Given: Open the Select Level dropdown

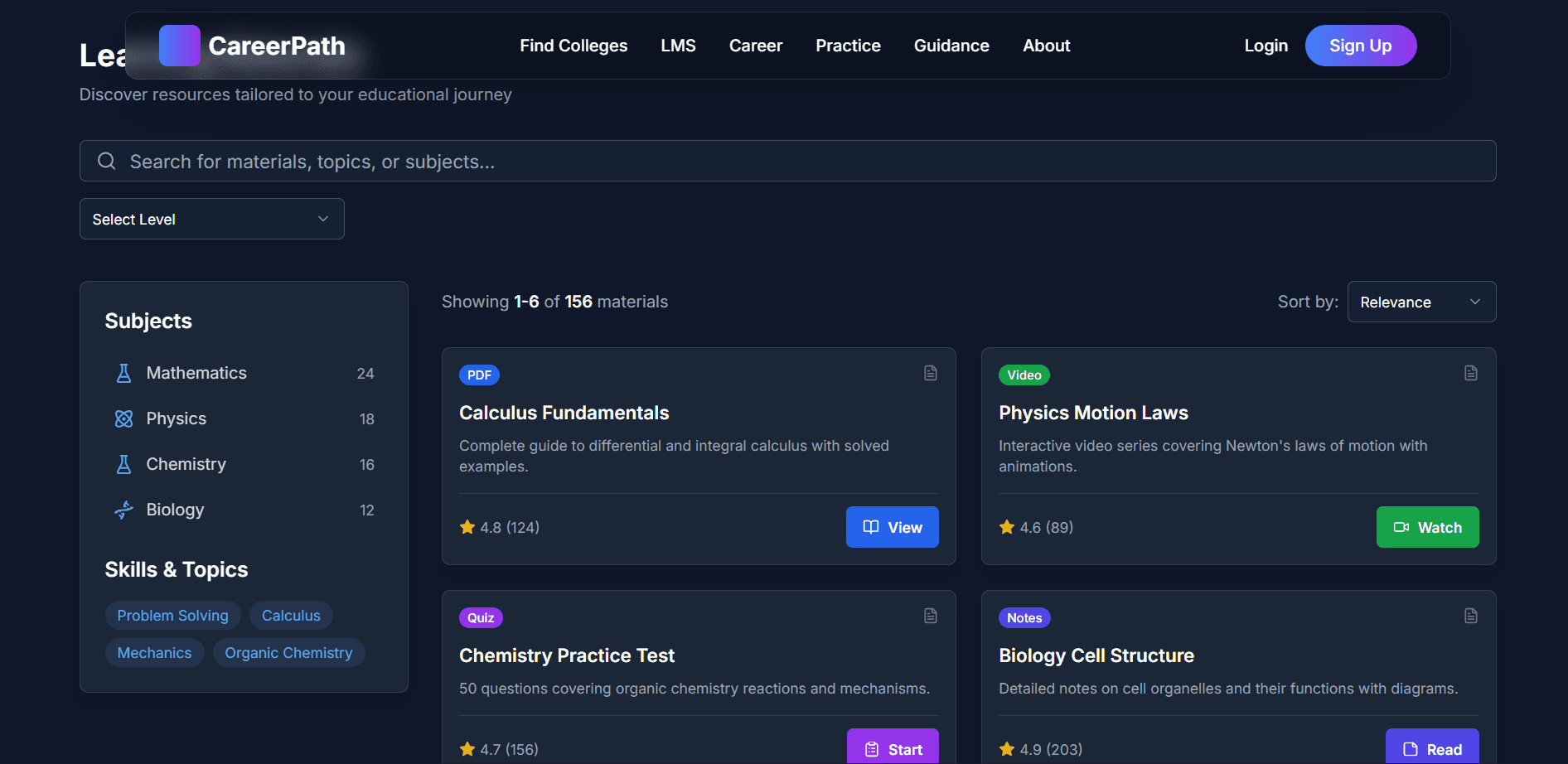Looking at the screenshot, I should 211,219.
